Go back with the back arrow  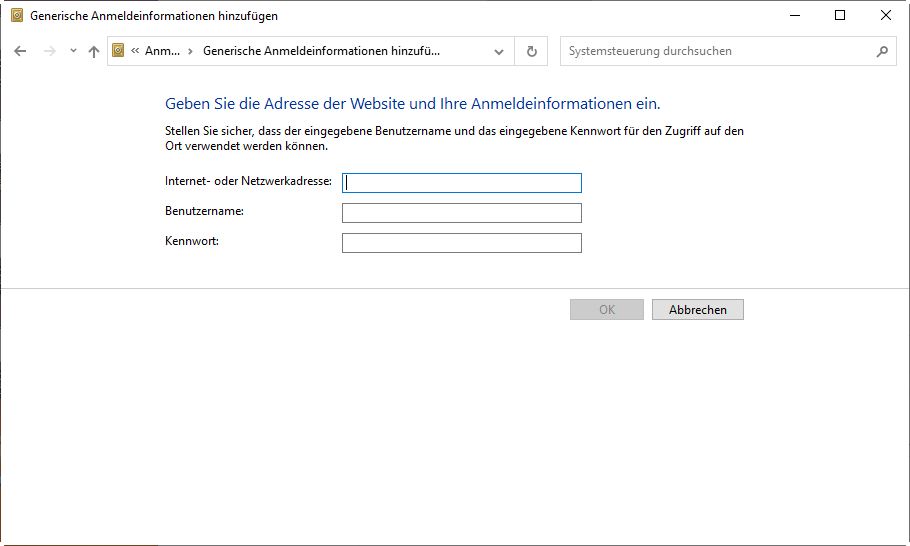pyautogui.click(x=20, y=51)
